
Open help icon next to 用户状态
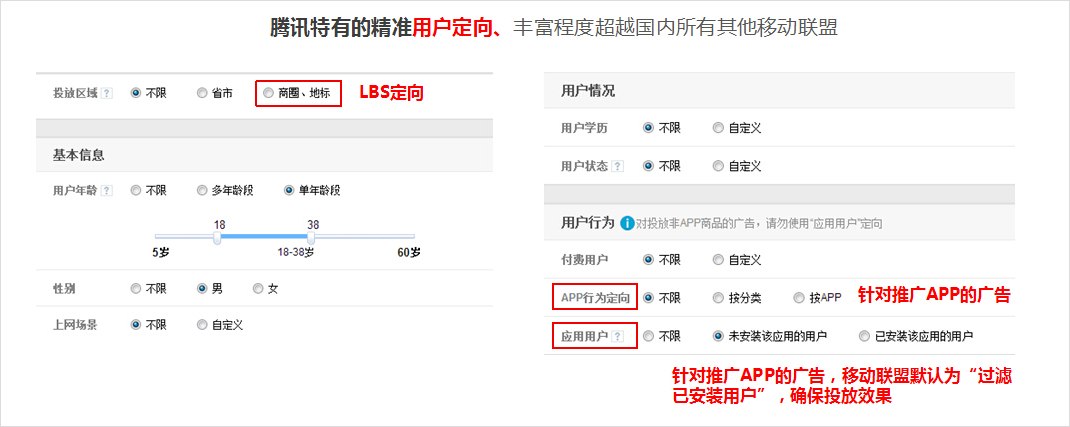[618, 166]
